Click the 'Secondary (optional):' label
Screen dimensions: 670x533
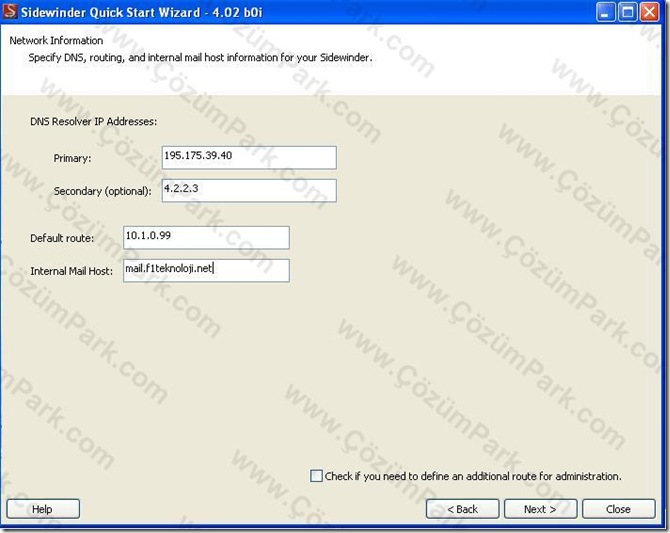point(103,191)
